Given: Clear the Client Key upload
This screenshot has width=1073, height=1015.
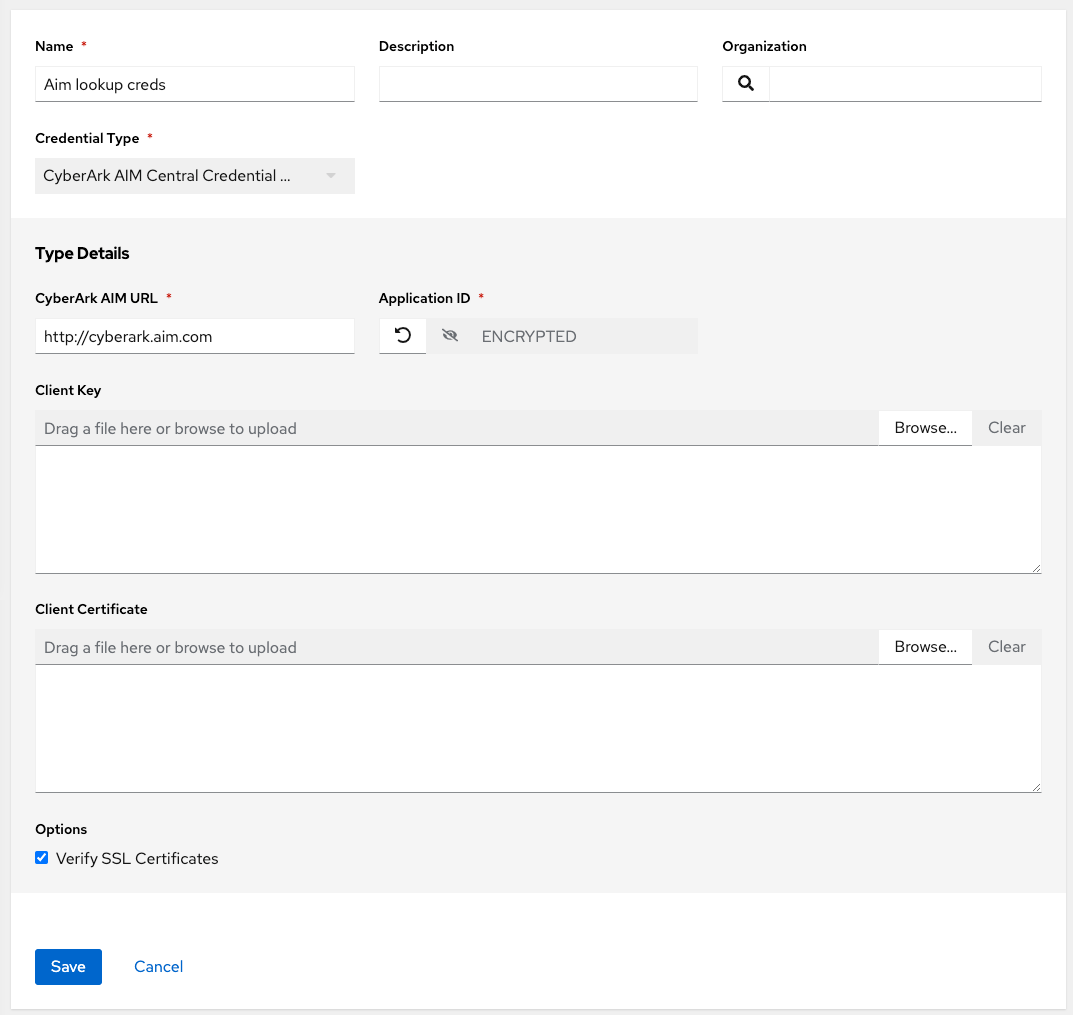Looking at the screenshot, I should (x=1006, y=428).
